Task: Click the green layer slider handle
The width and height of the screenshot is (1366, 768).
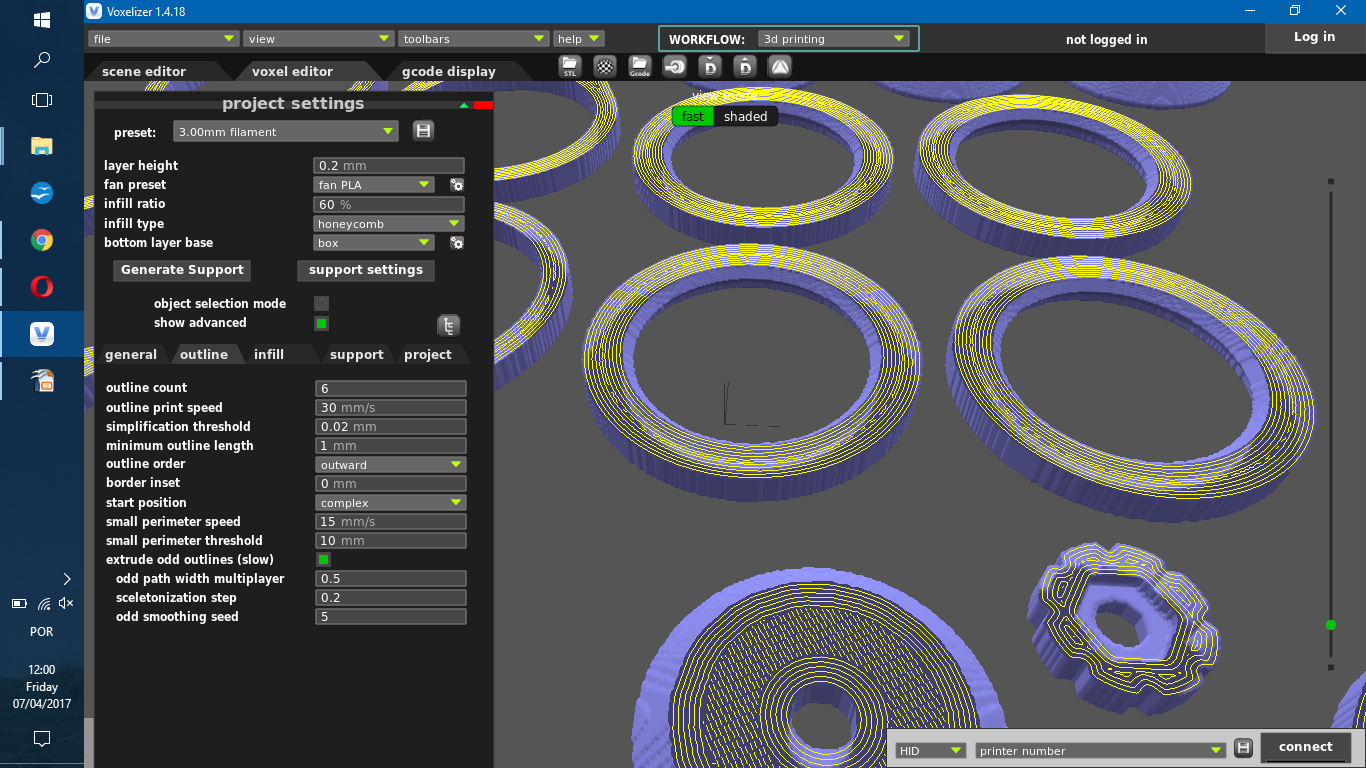Action: tap(1330, 625)
